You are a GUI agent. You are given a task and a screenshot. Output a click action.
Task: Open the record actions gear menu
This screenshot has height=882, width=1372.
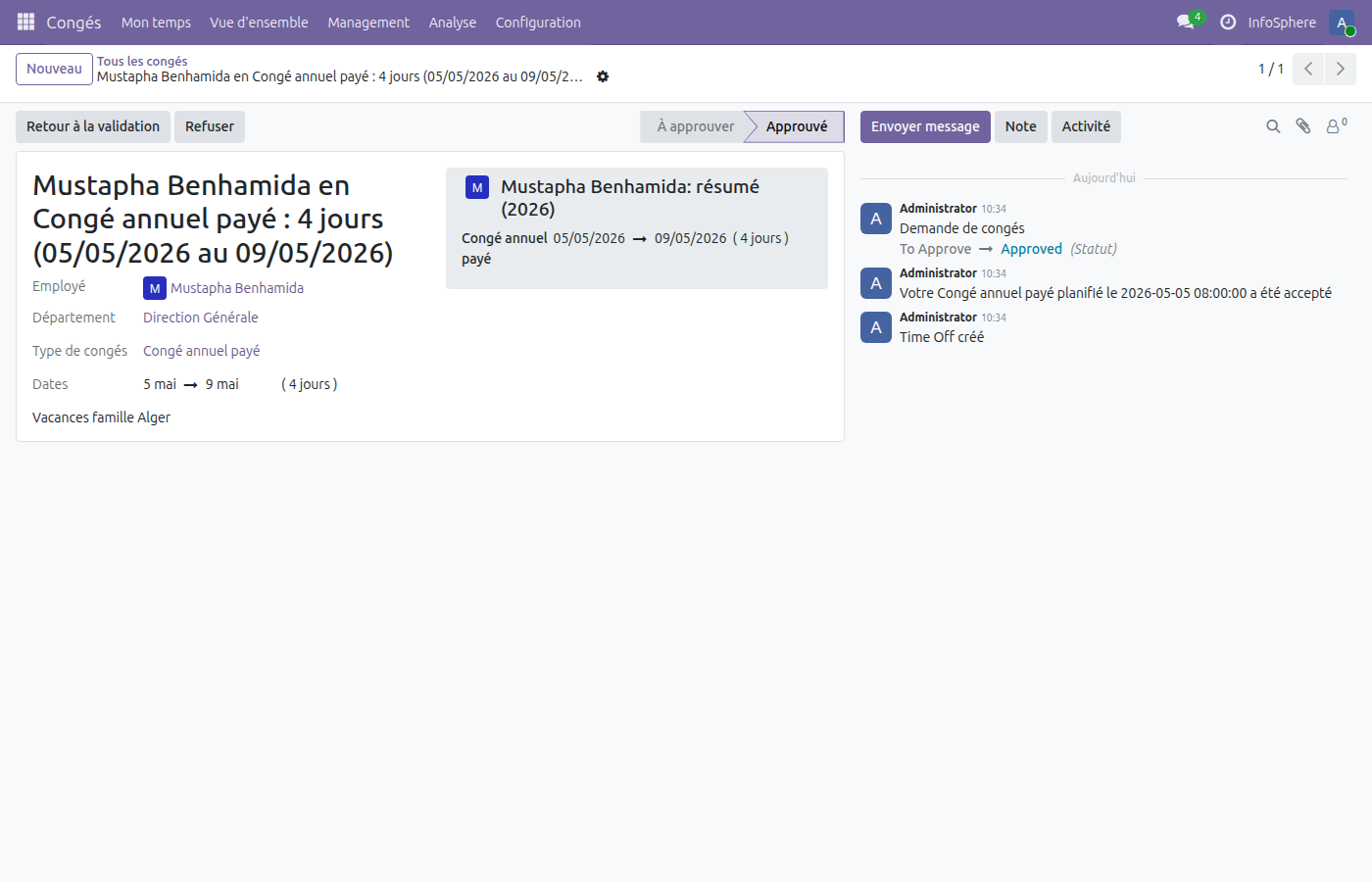tap(603, 76)
